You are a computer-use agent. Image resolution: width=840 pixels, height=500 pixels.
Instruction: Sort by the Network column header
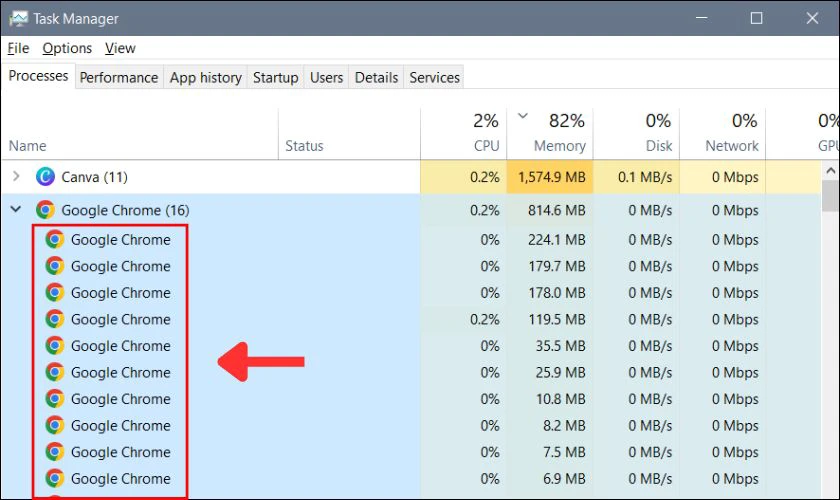click(x=723, y=134)
